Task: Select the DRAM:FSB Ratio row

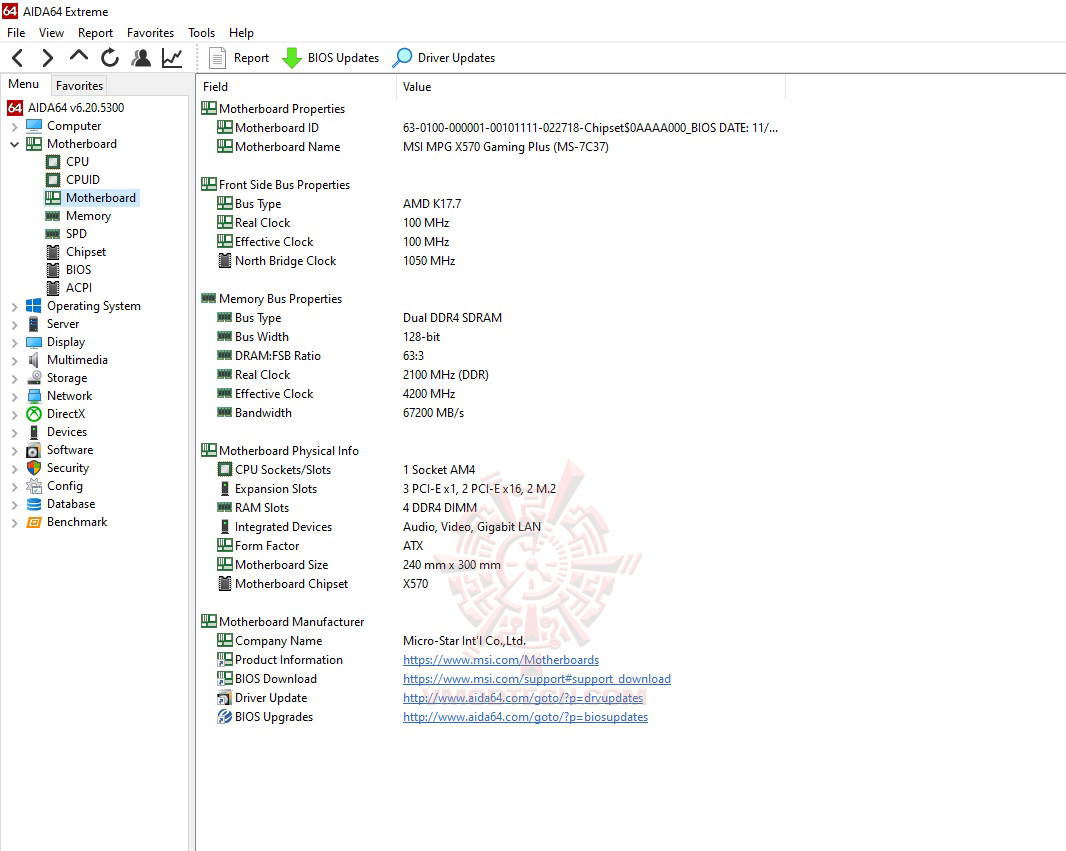Action: (x=489, y=355)
